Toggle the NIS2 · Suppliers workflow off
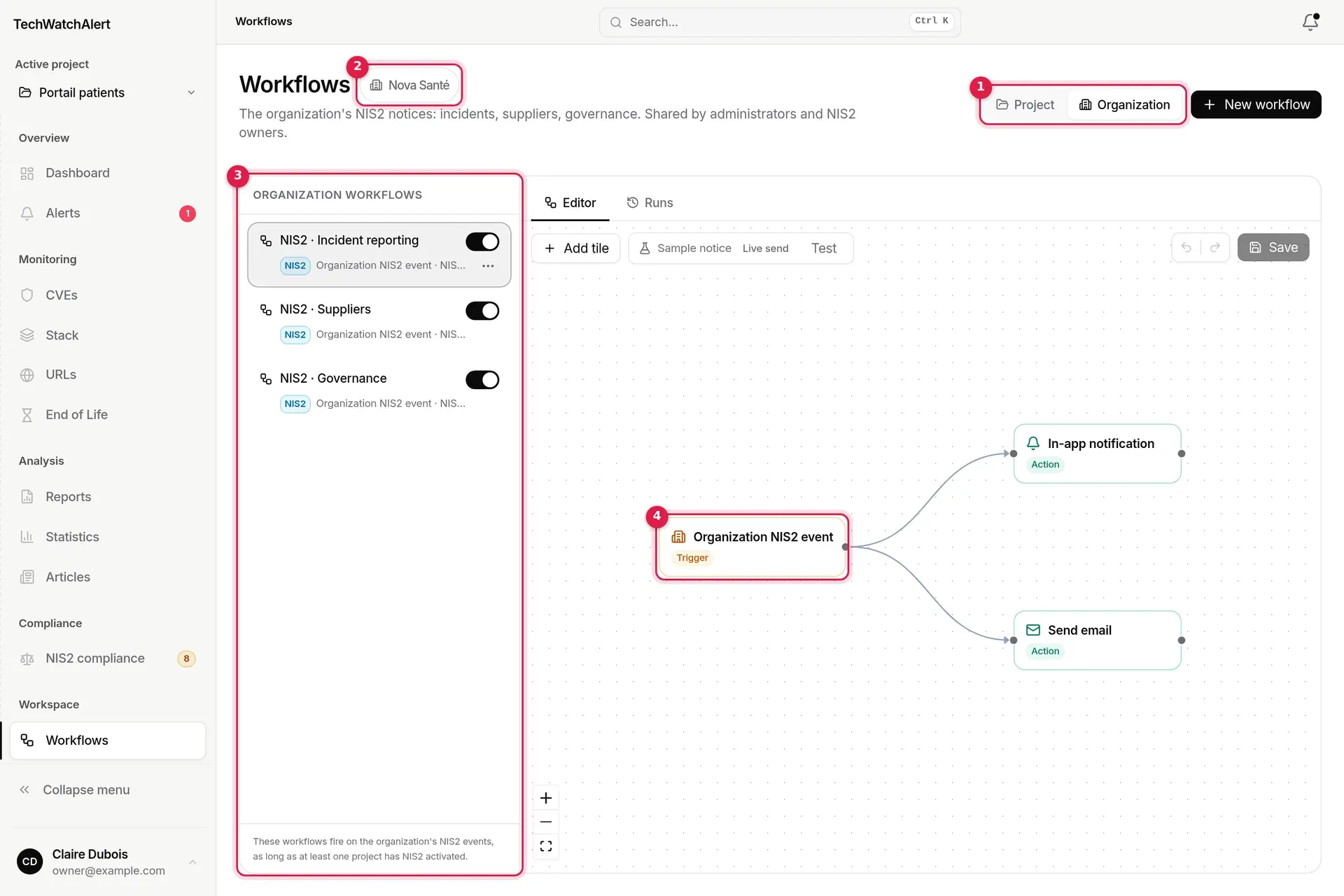This screenshot has width=1344, height=896. (x=482, y=311)
